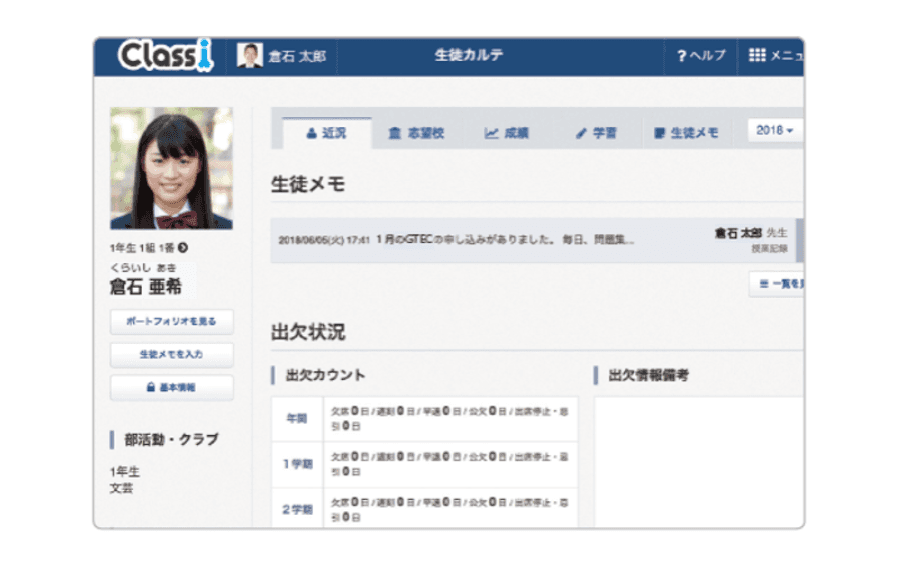
Task: Click the note icon on 生徒メモ tab
Action: point(659,133)
